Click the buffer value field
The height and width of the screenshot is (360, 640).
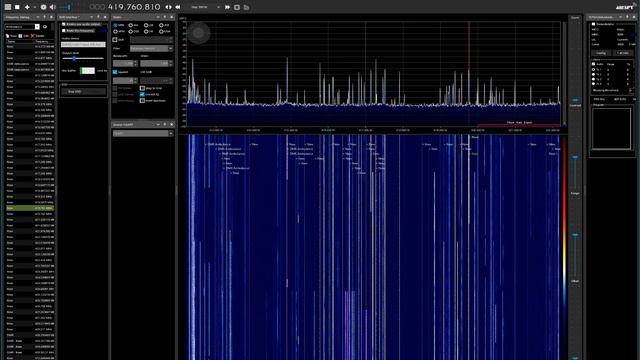click(87, 71)
